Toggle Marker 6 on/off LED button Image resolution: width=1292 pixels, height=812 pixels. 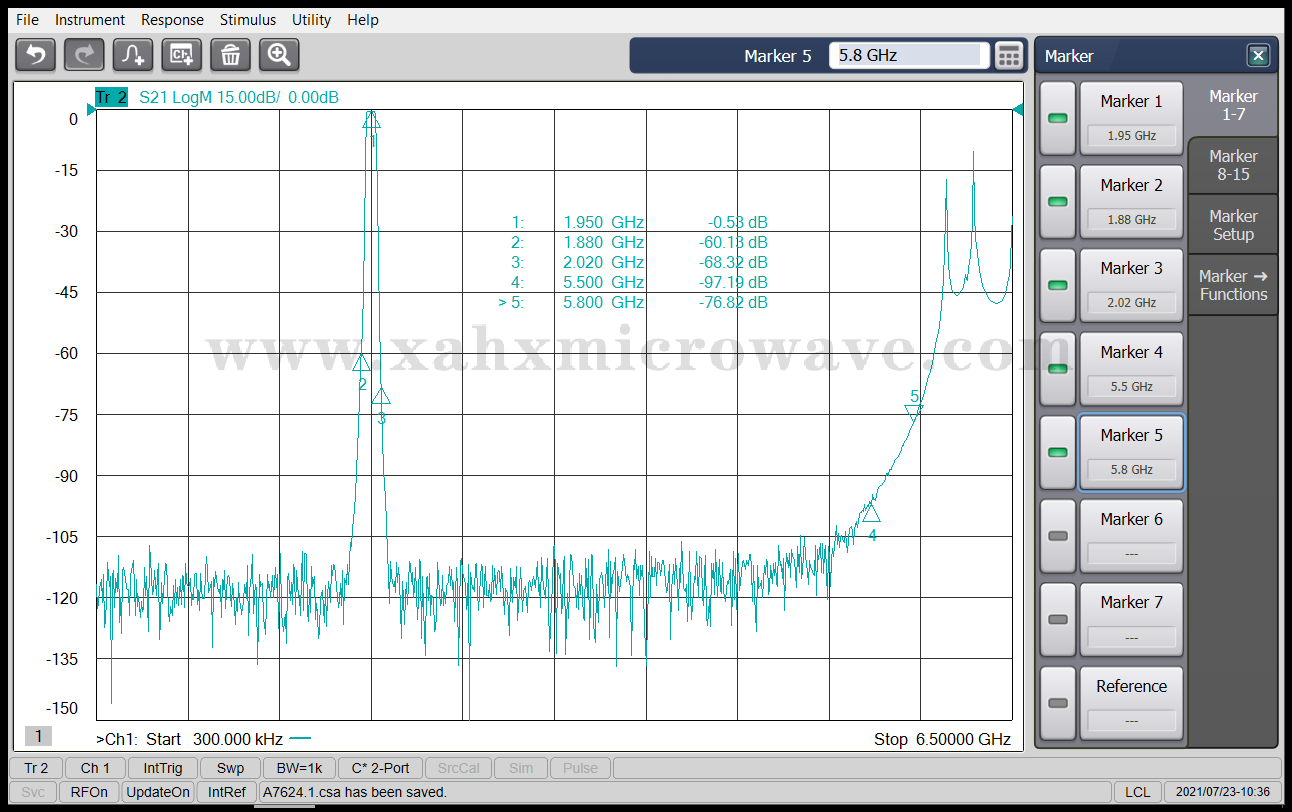[1057, 536]
